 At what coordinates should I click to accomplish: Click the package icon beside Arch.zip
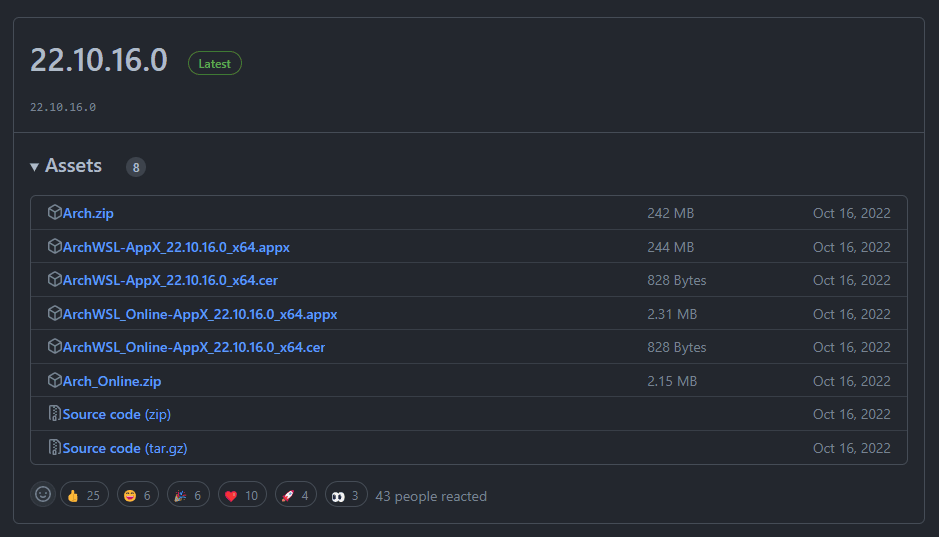(55, 213)
